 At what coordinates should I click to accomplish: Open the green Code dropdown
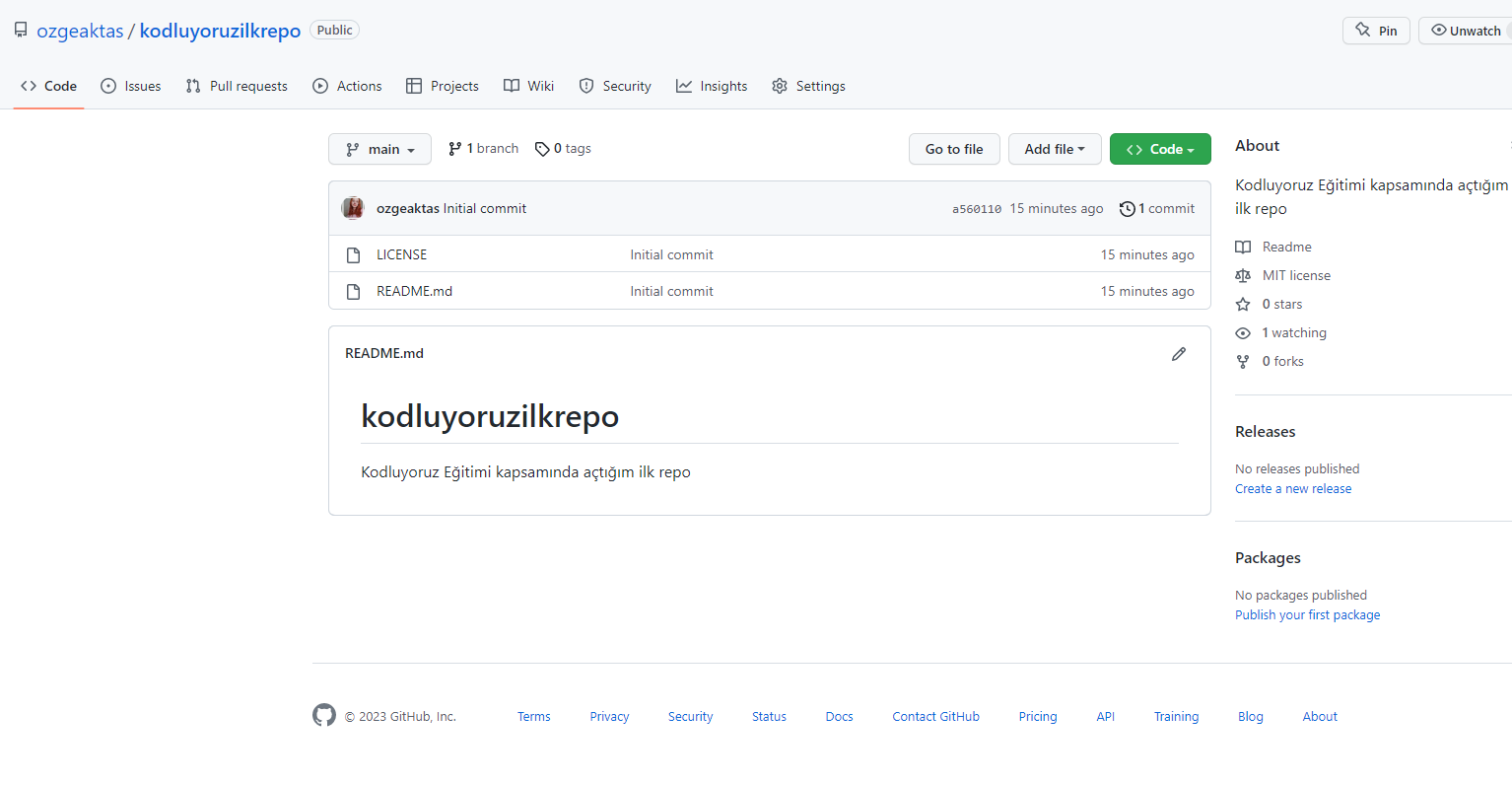click(x=1160, y=148)
